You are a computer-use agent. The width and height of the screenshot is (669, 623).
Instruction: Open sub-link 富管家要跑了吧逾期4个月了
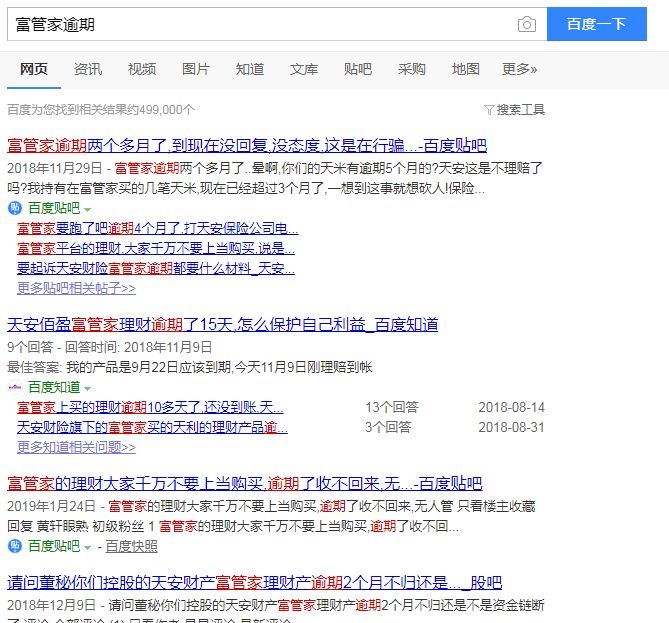click(157, 228)
